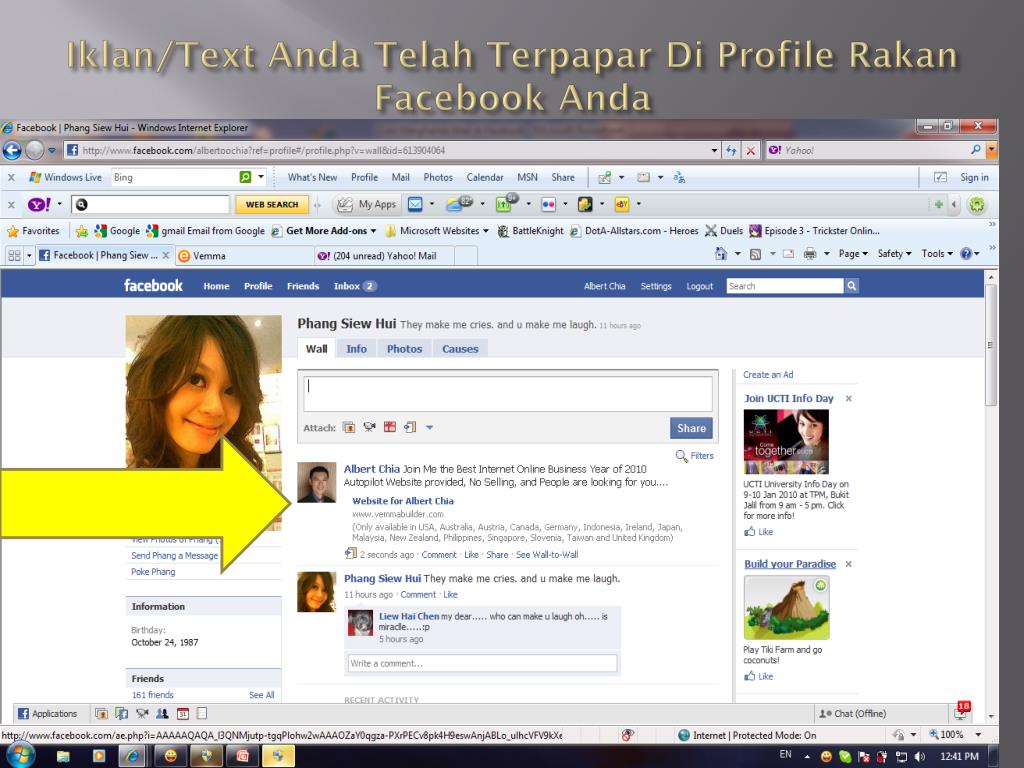Image resolution: width=1024 pixels, height=768 pixels.
Task: Click the Stop loading icon beside the address bar
Action: [751, 150]
